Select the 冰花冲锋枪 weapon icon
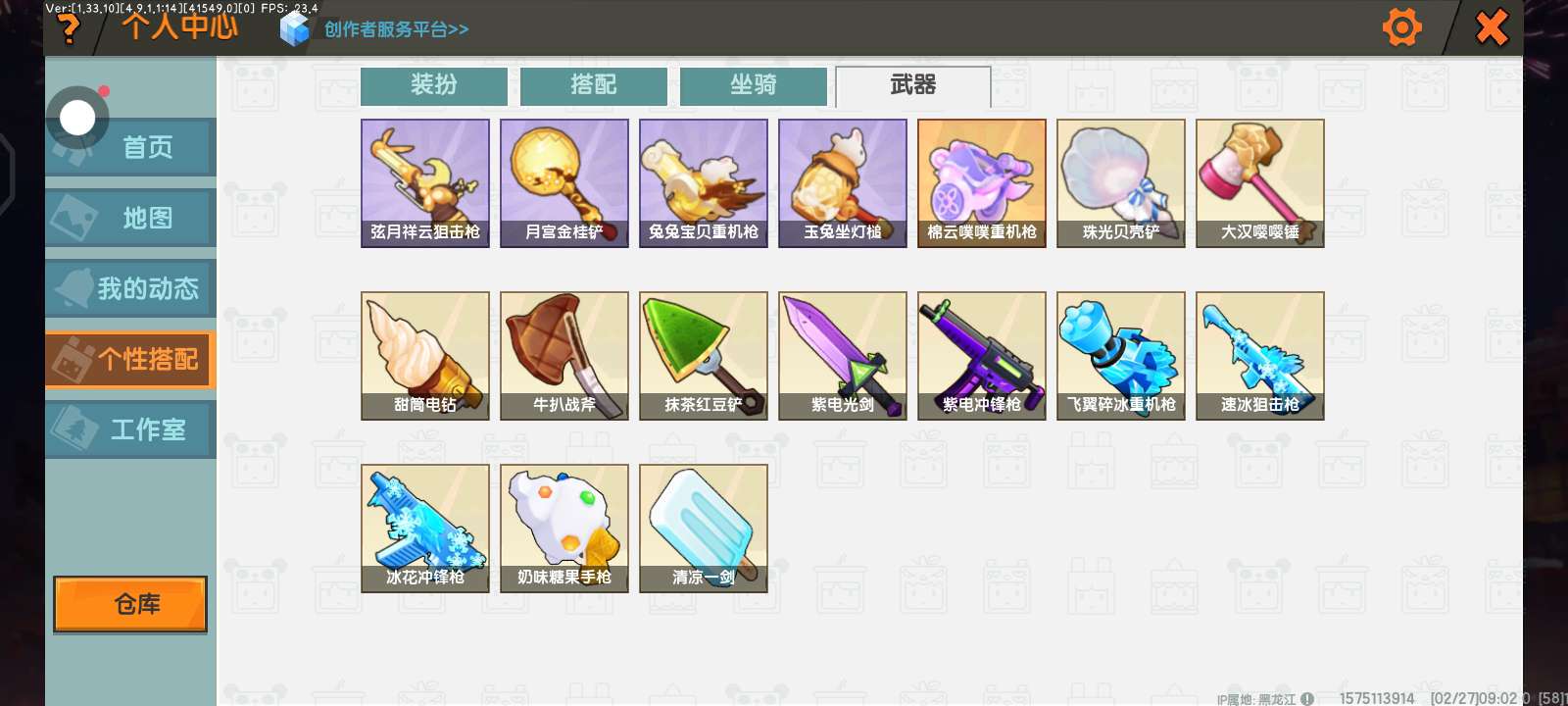This screenshot has width=1568, height=706. click(425, 529)
